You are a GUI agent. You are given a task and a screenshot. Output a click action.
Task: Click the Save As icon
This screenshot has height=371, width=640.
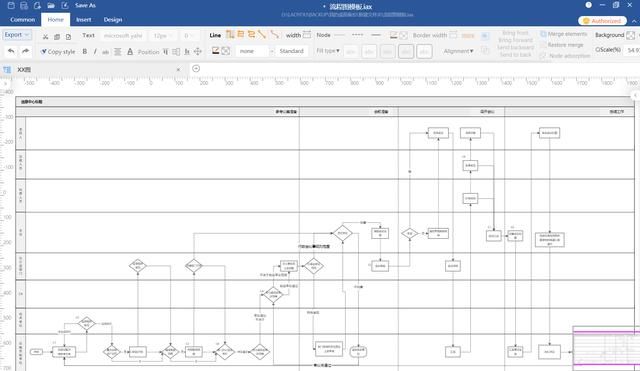(65, 5)
